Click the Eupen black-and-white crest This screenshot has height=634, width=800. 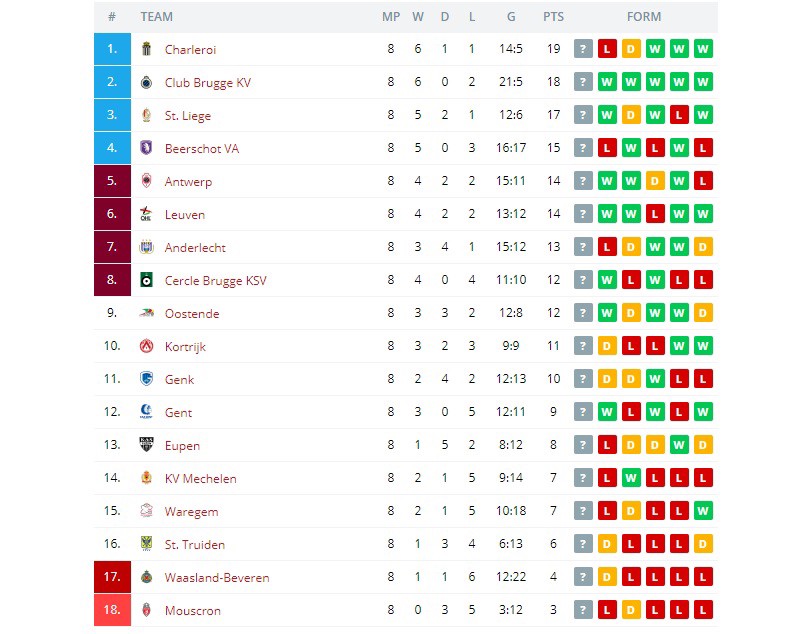(146, 444)
